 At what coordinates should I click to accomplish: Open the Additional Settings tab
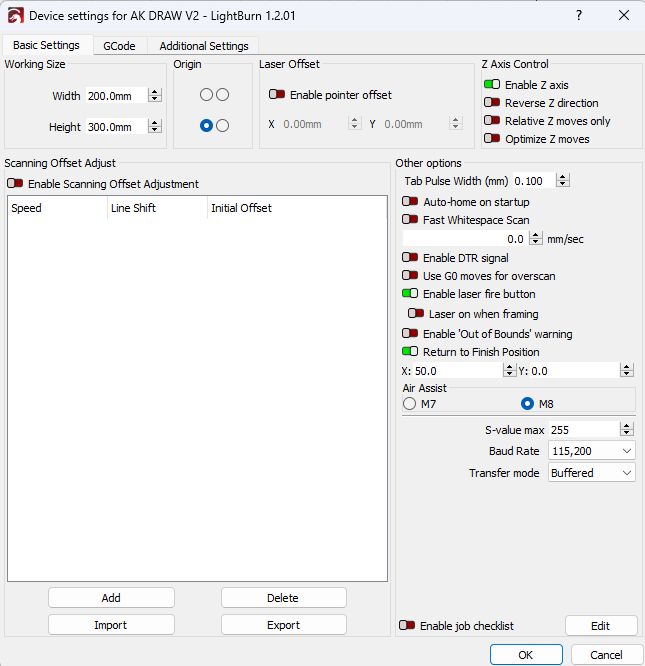click(203, 46)
